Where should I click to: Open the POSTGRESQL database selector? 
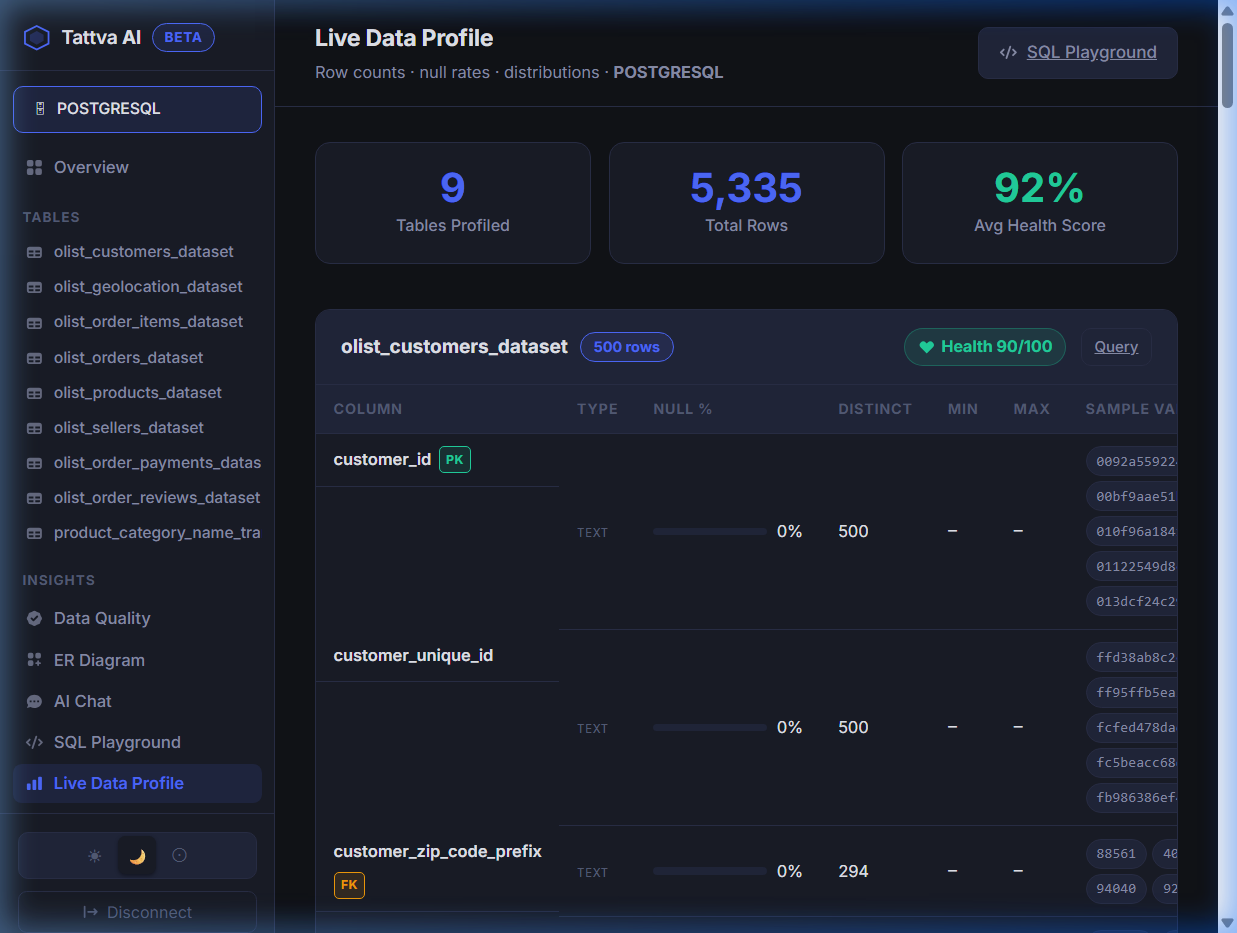[x=137, y=109]
